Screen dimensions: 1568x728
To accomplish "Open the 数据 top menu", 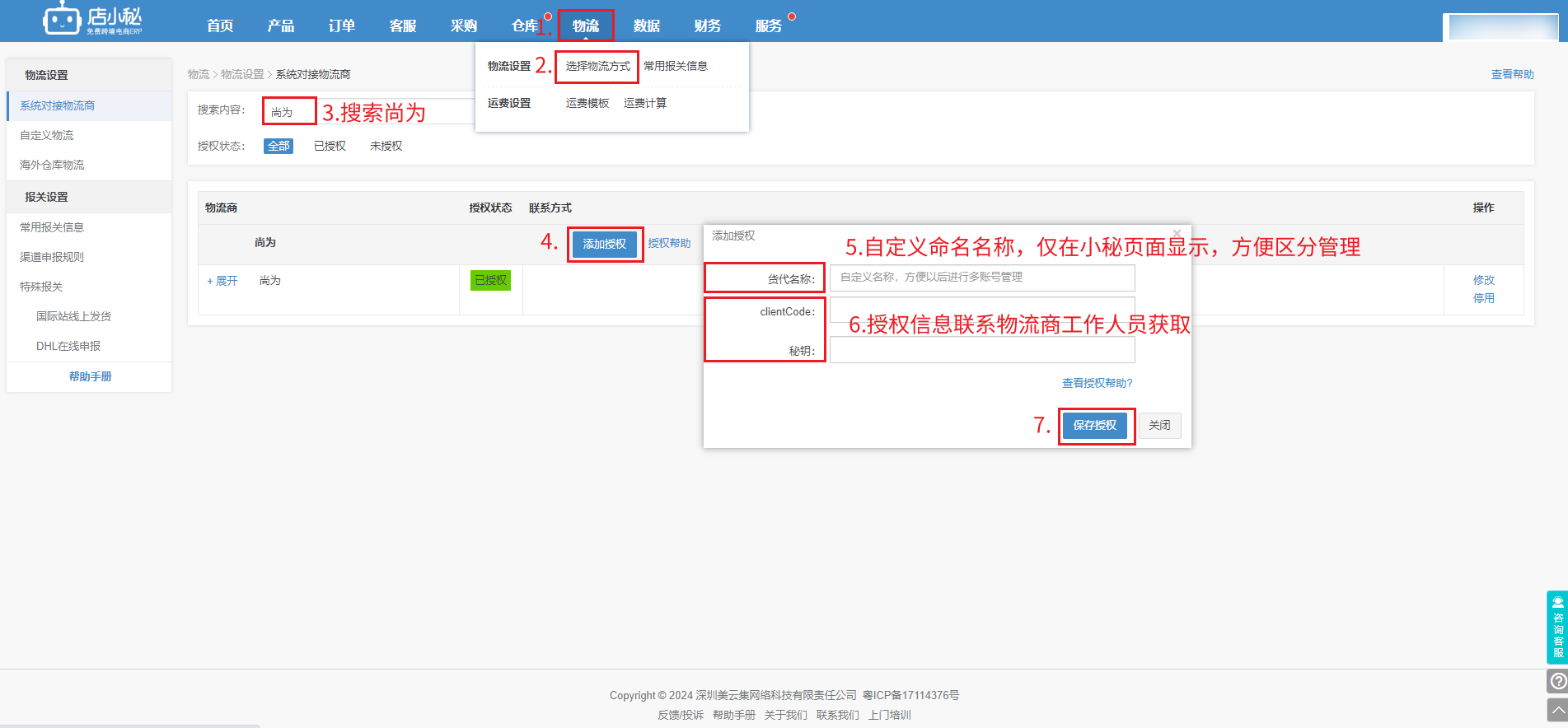I will click(x=647, y=26).
